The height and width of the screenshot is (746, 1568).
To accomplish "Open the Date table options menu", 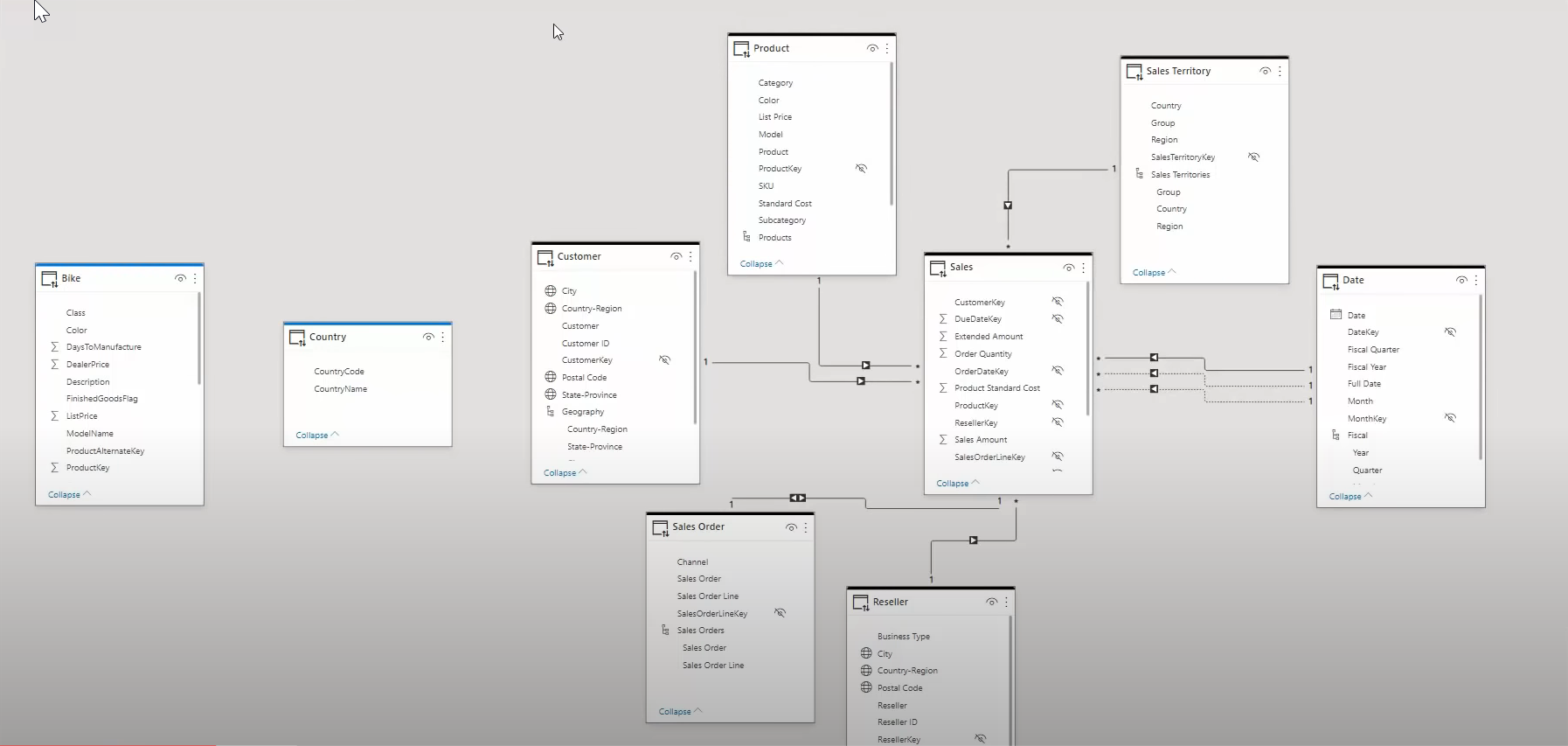I will 1475,281.
